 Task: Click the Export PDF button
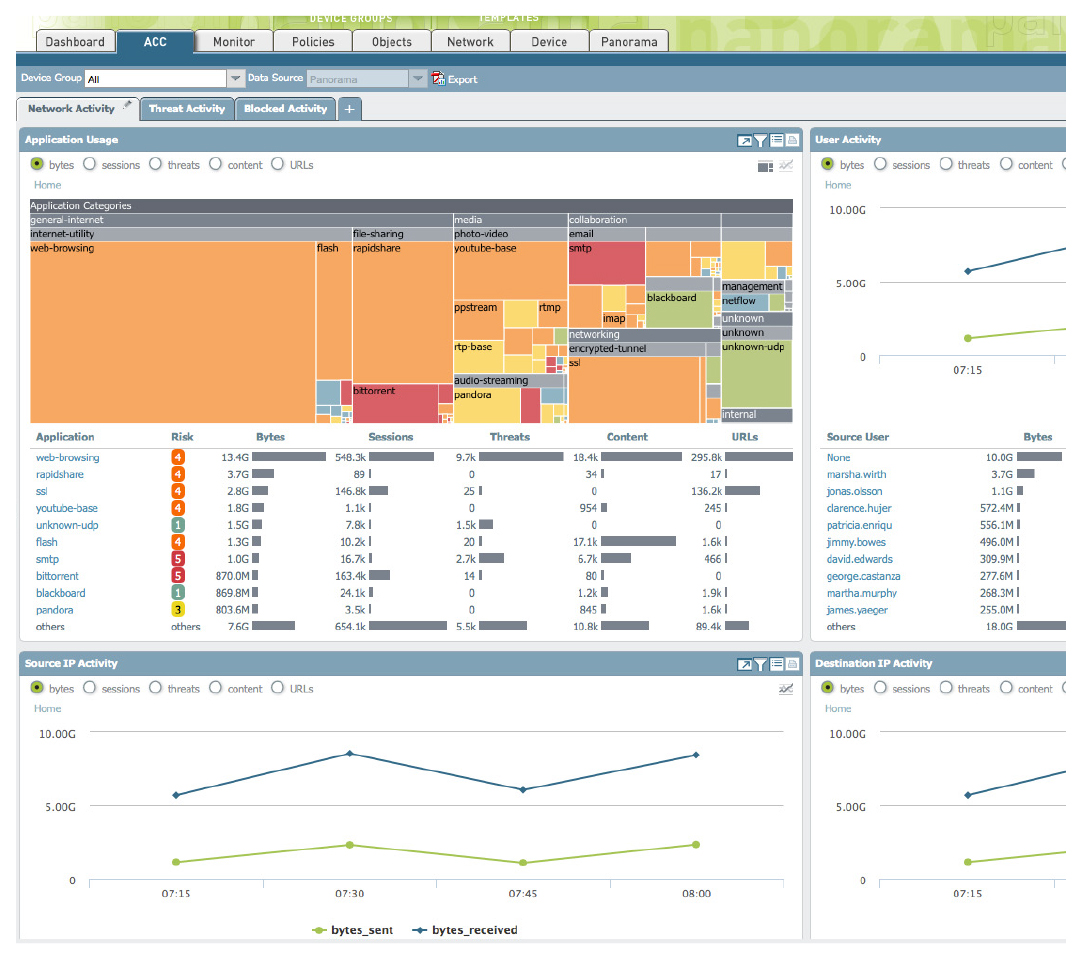point(454,79)
